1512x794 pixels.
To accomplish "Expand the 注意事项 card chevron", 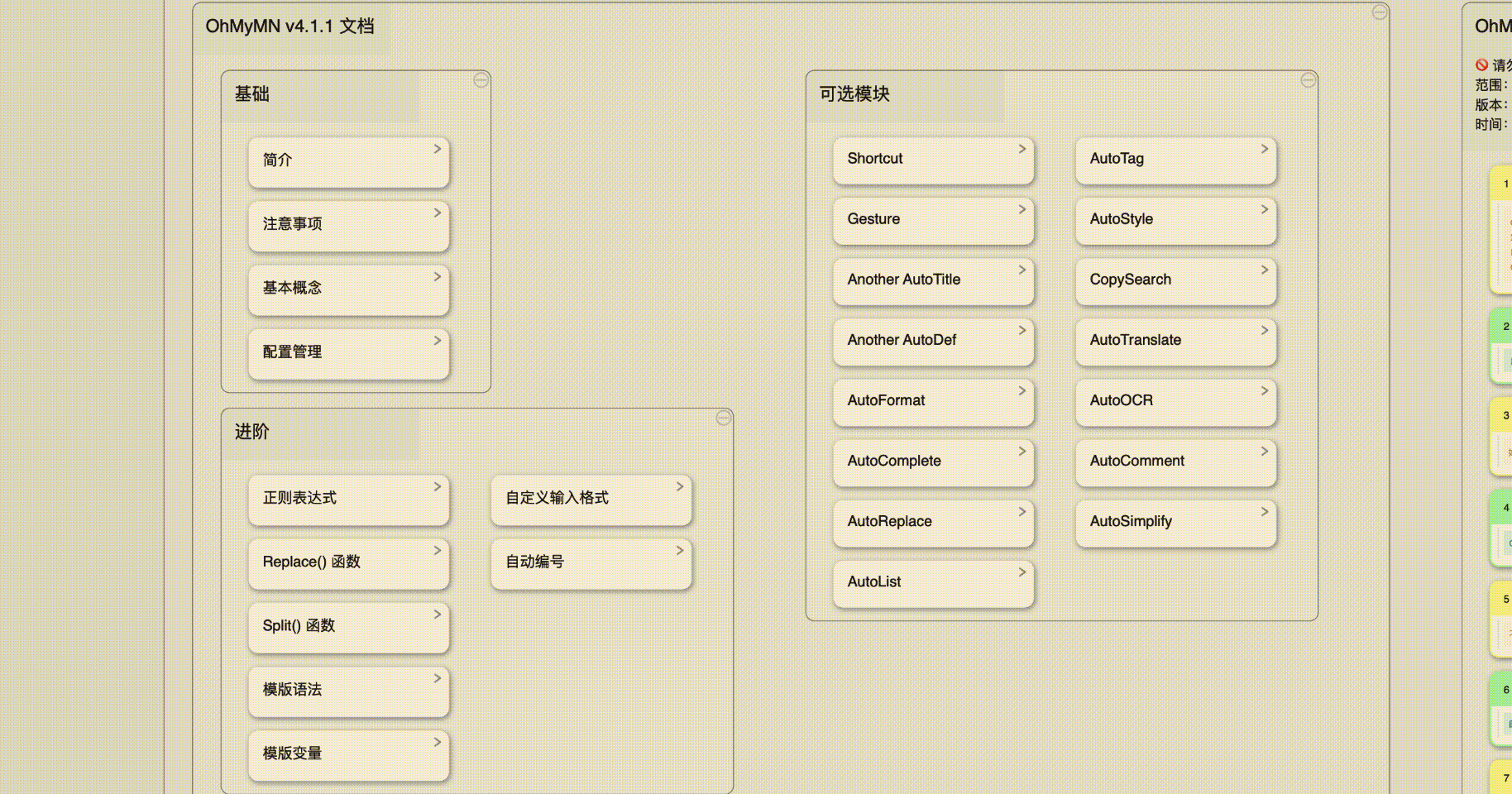I will point(438,213).
